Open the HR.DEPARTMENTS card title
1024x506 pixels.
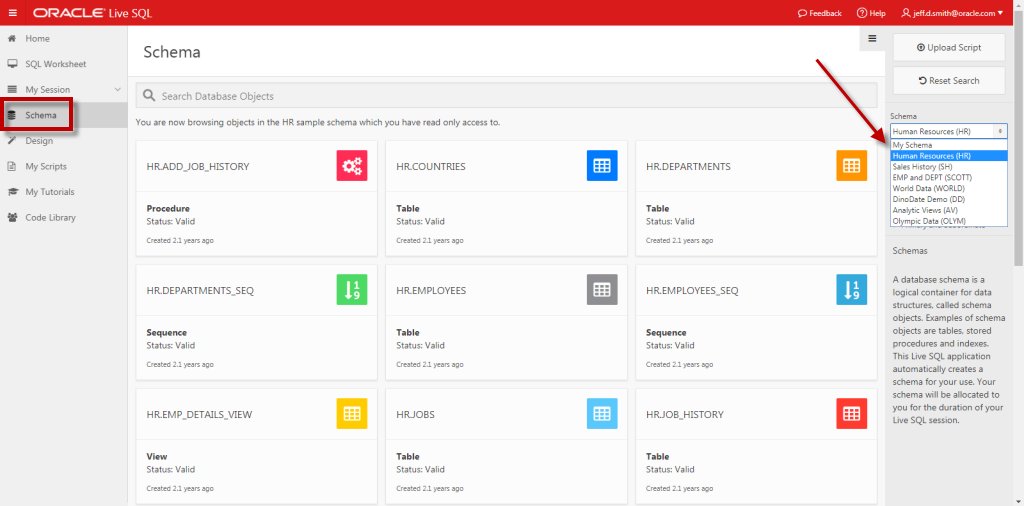[688, 166]
